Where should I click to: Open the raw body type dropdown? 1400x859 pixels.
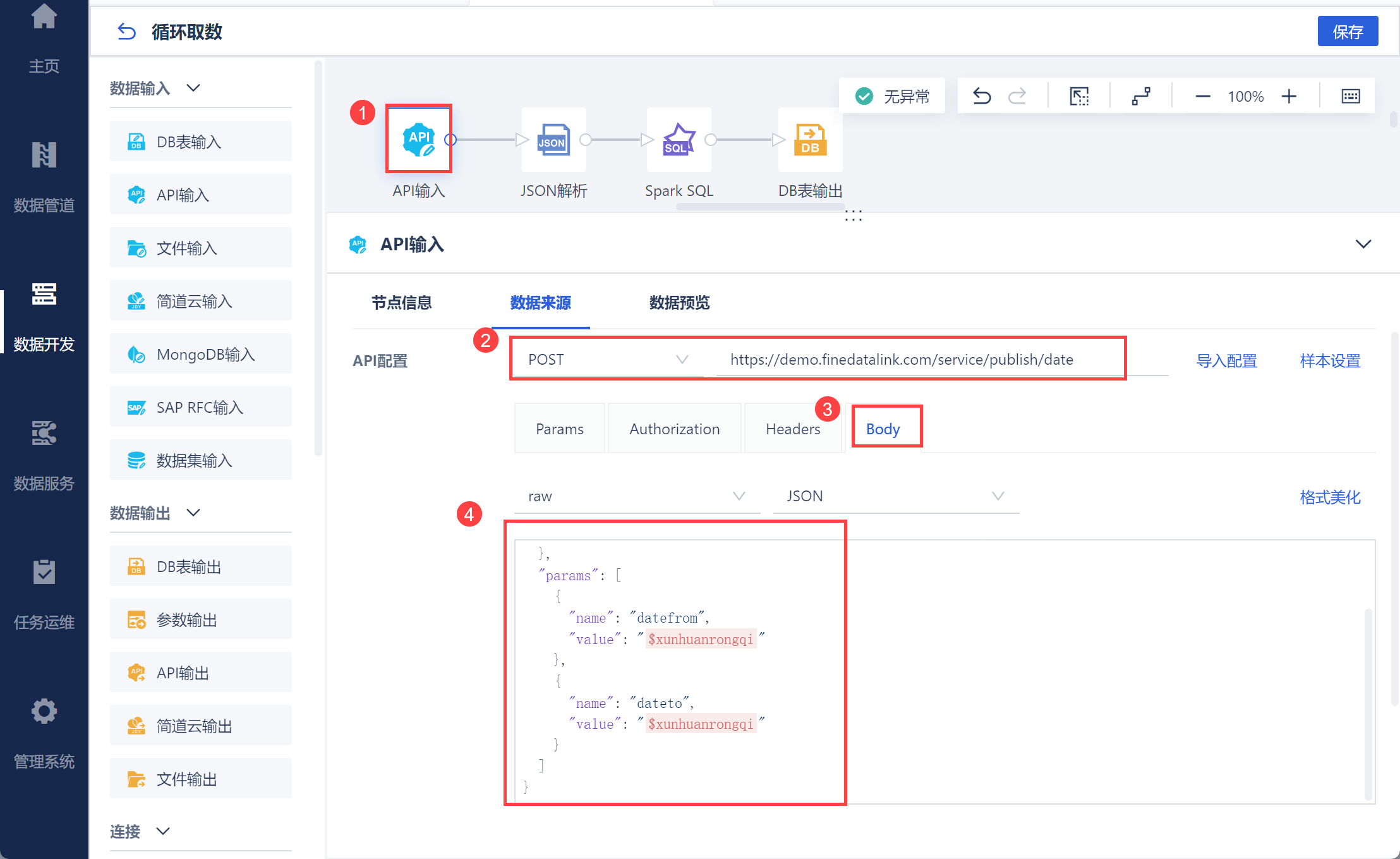click(x=636, y=496)
